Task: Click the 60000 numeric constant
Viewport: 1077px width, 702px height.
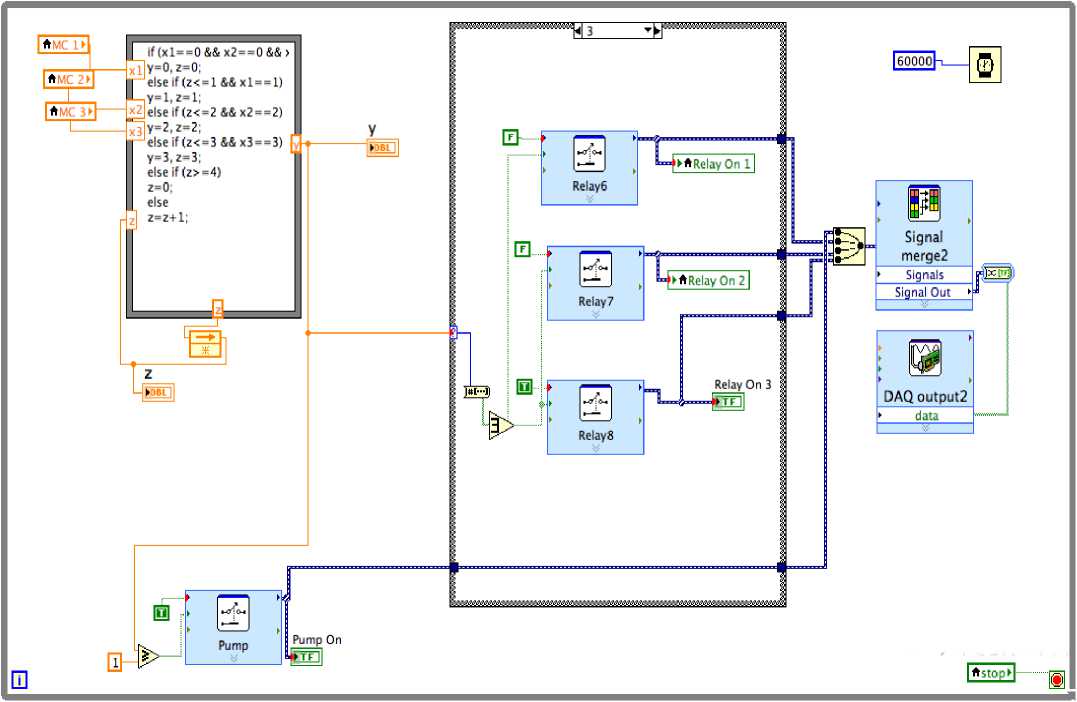Action: pos(917,61)
